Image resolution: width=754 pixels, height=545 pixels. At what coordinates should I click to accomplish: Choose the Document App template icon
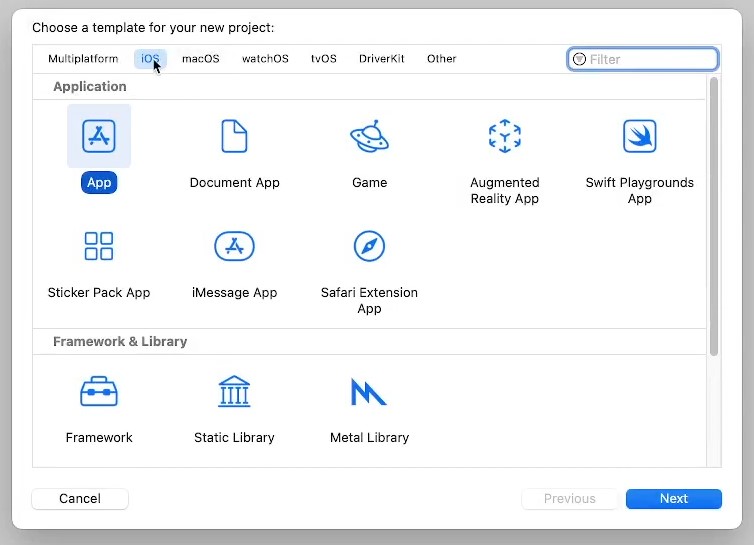tap(234, 136)
